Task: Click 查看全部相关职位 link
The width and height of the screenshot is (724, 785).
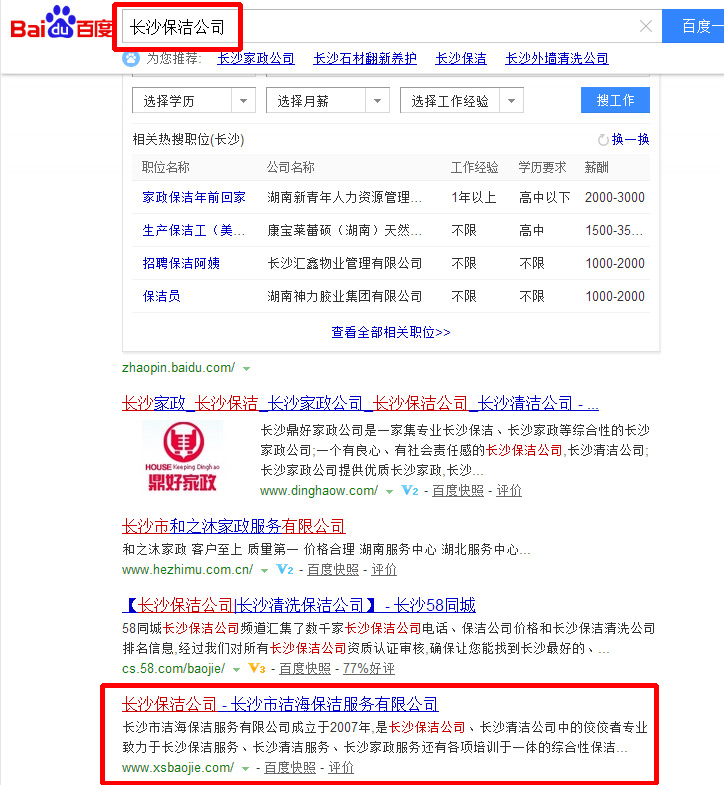Action: [x=391, y=331]
